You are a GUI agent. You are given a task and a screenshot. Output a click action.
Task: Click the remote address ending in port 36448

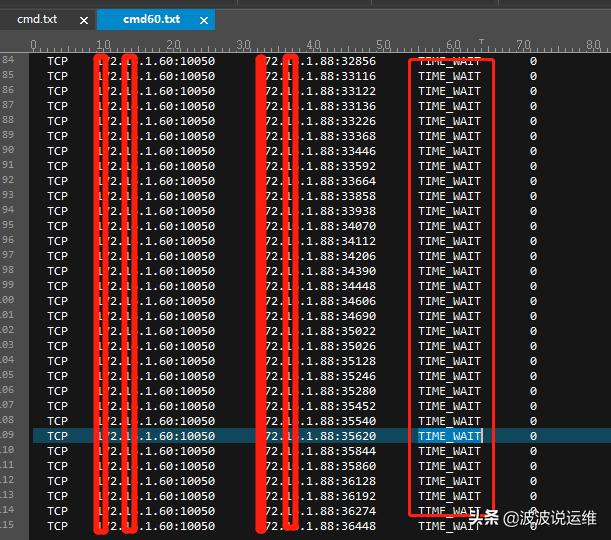point(320,526)
